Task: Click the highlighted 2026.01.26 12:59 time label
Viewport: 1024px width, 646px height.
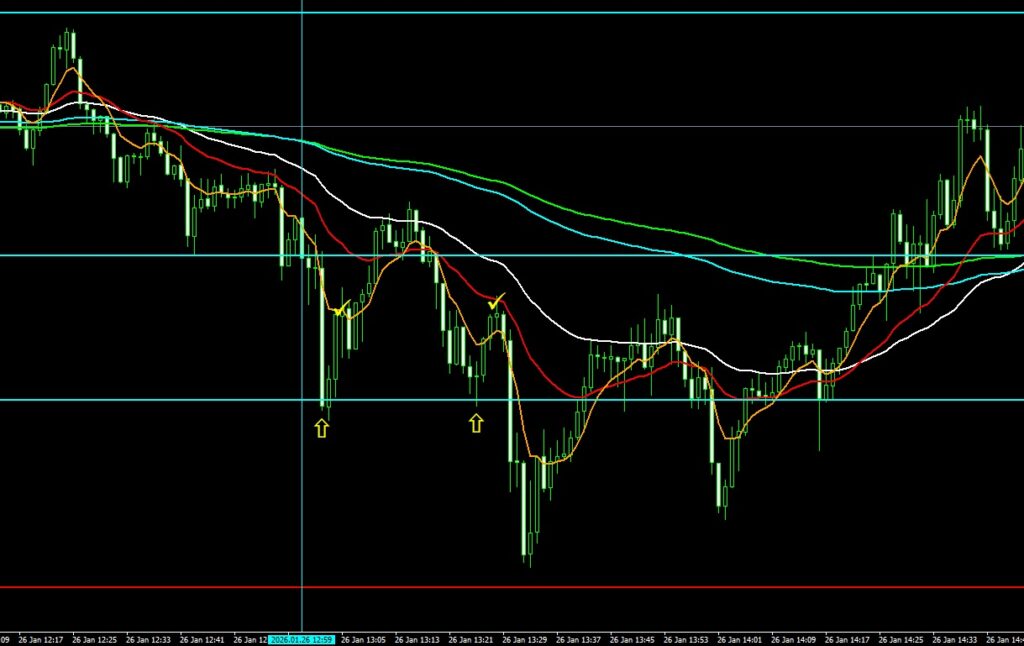Action: pyautogui.click(x=302, y=638)
